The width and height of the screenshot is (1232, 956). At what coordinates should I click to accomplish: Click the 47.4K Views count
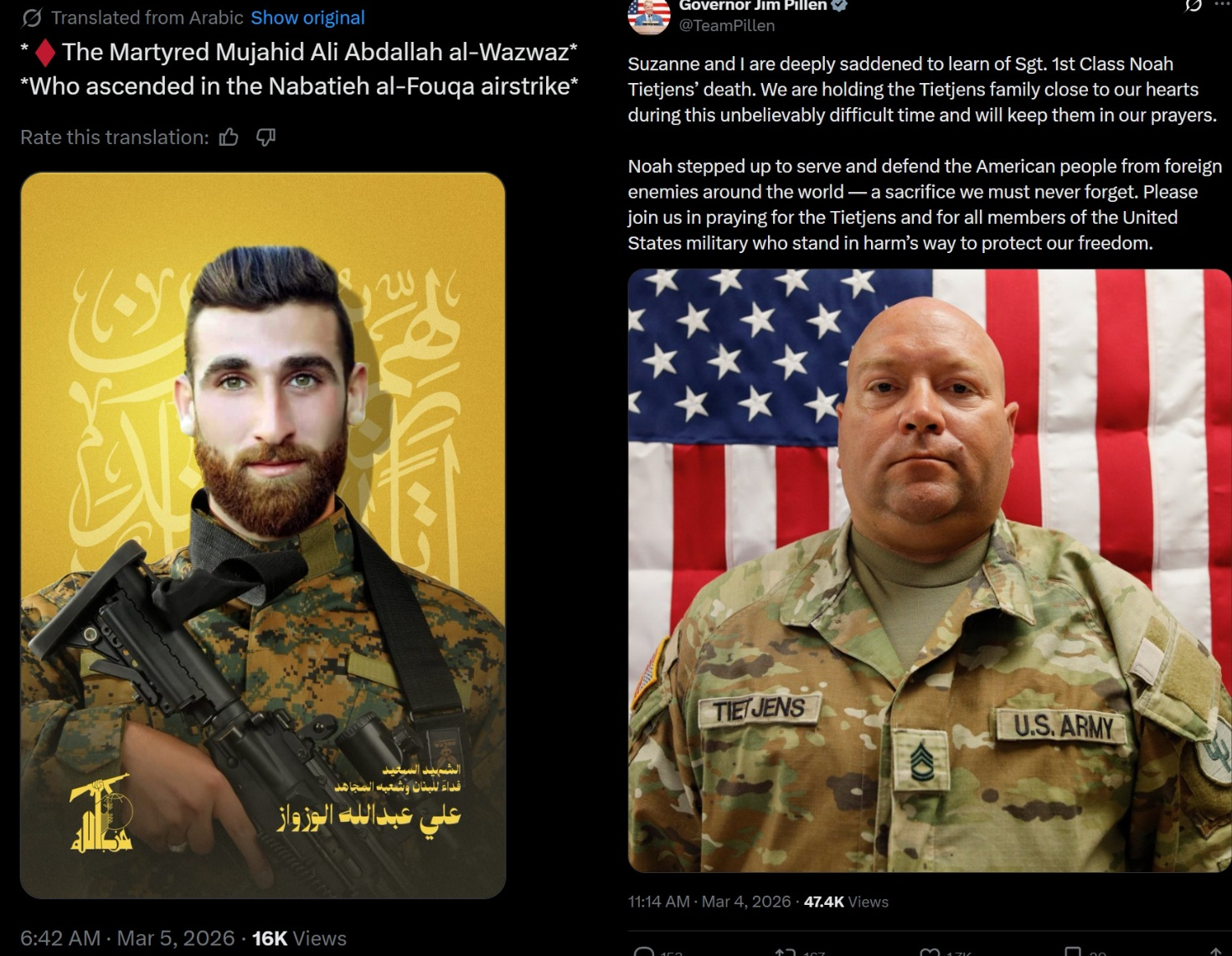846,902
